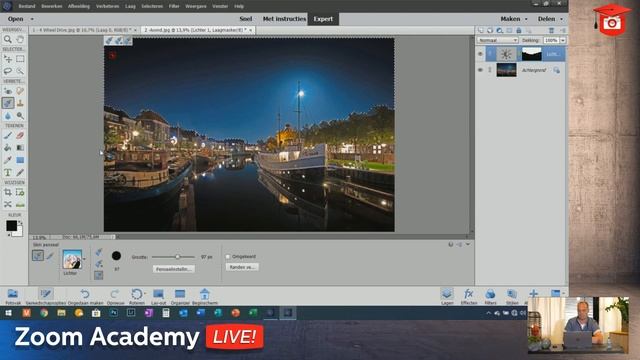Select the Content-Aware Move tool
The image size is (640, 360).
(8, 204)
